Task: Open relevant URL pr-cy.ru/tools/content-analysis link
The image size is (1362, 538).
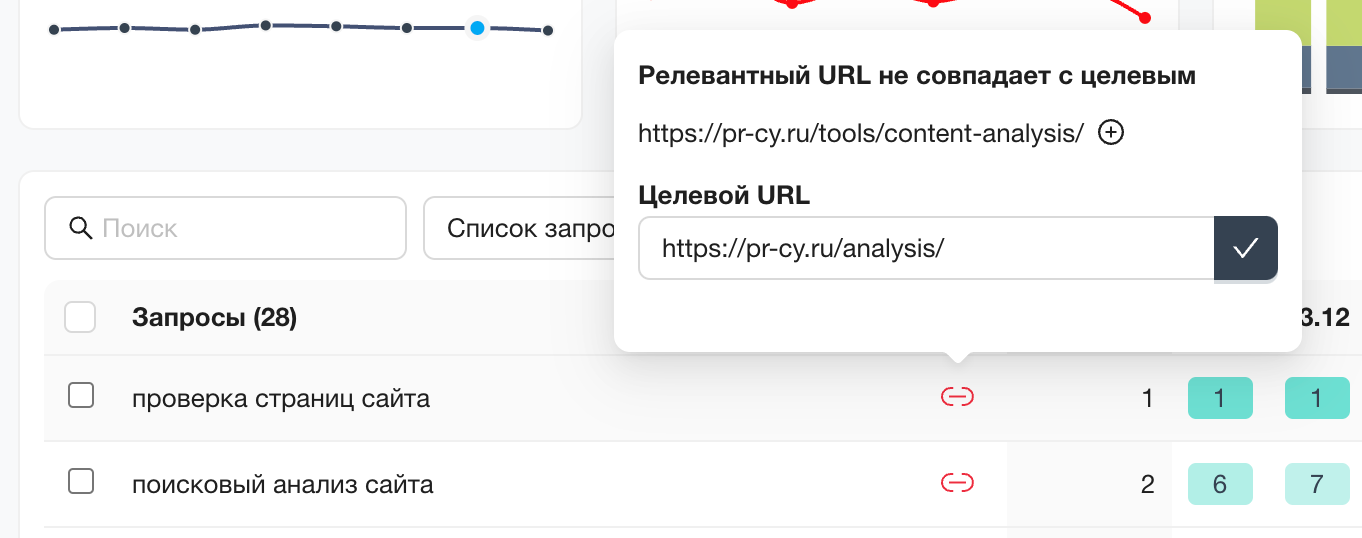Action: click(860, 133)
